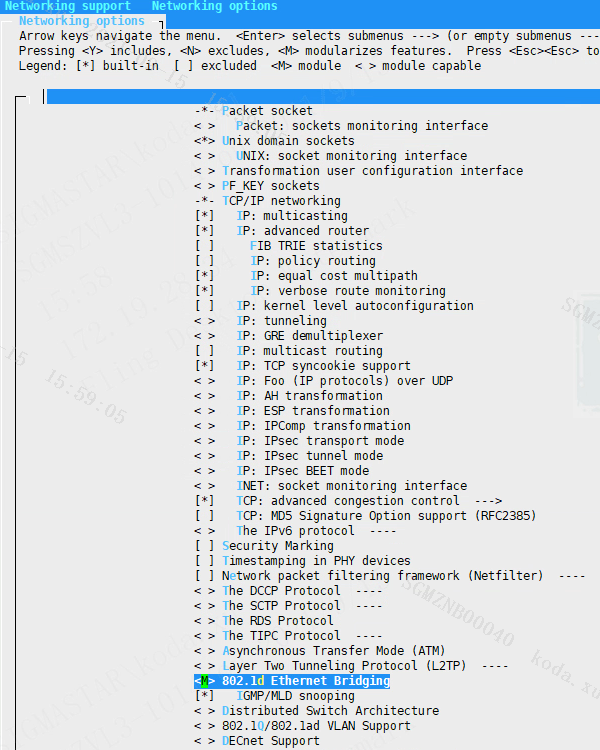The image size is (600, 750).
Task: Click the blue highlighted bar above Packet socket
Action: click(320, 97)
